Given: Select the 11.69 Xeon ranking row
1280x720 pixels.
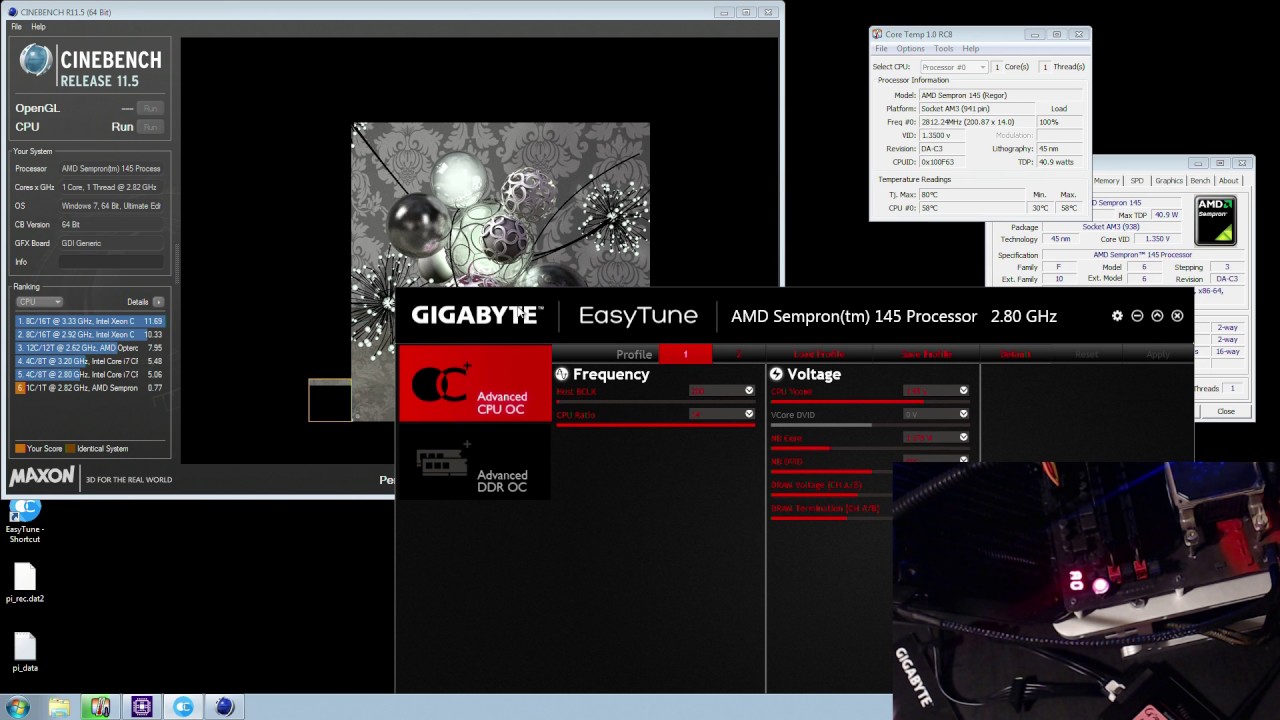Looking at the screenshot, I should pos(90,321).
